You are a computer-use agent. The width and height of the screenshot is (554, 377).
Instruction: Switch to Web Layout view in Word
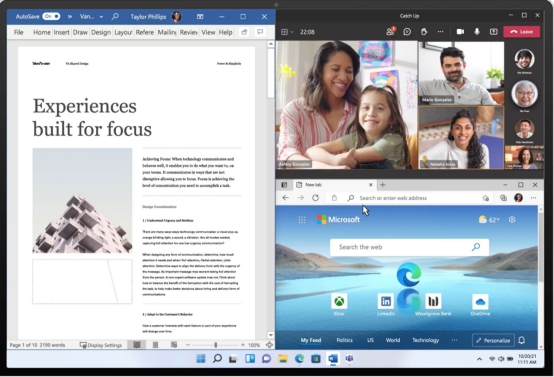click(174, 344)
